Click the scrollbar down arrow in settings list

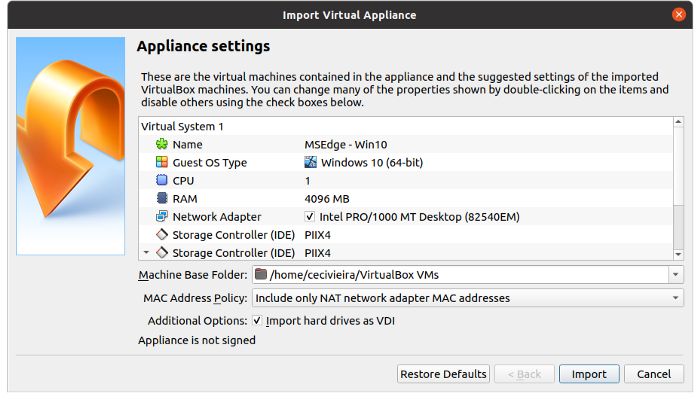tap(678, 254)
